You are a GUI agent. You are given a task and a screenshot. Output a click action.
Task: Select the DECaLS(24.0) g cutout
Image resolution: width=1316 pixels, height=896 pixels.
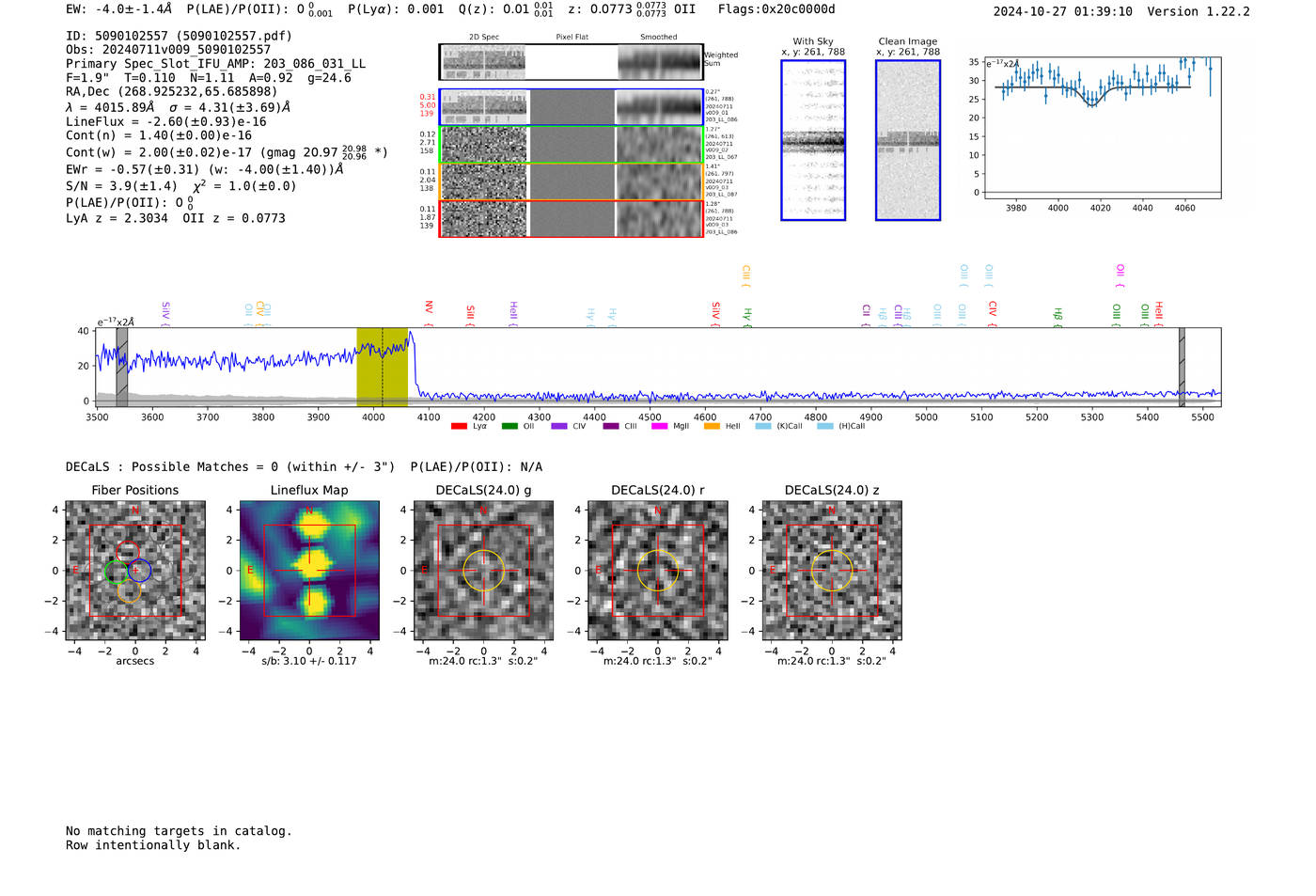pos(484,571)
